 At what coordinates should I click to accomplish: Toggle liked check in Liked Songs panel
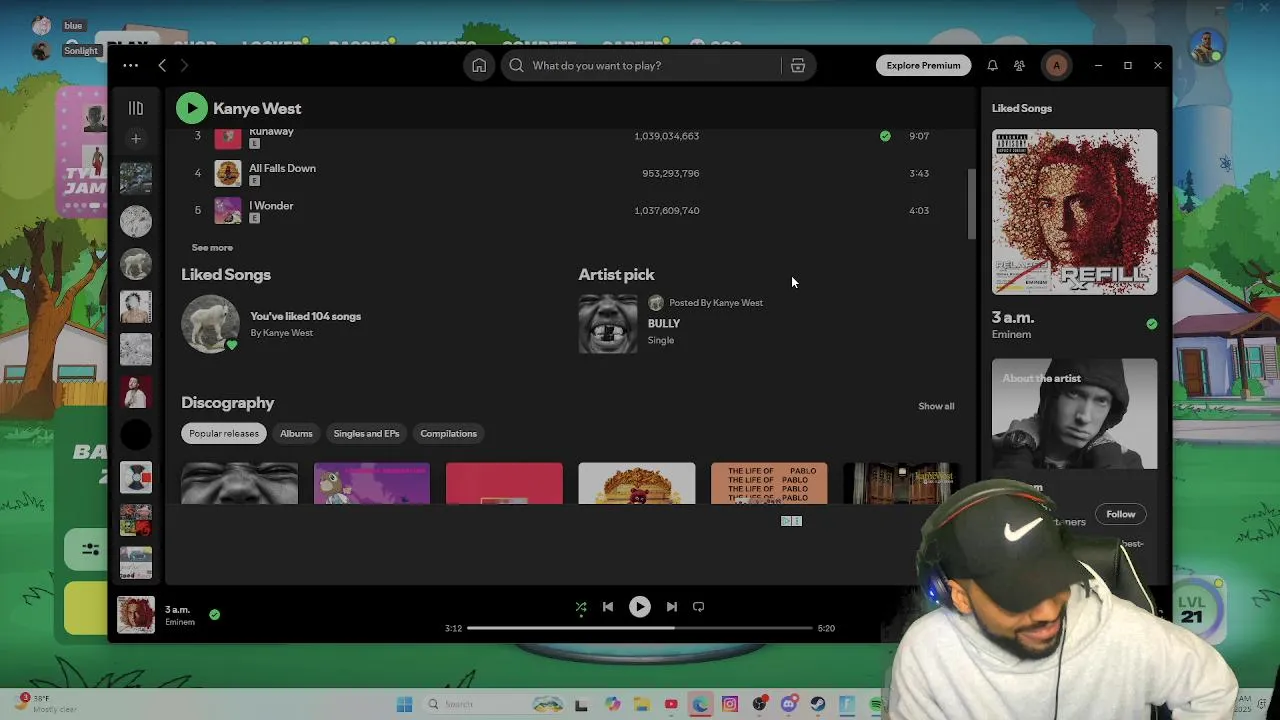1151,324
